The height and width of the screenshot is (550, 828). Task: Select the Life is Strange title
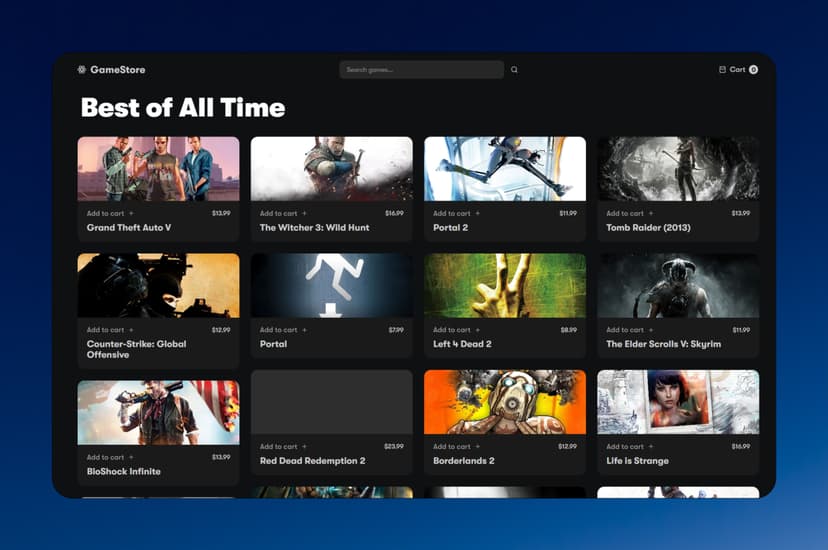(637, 461)
